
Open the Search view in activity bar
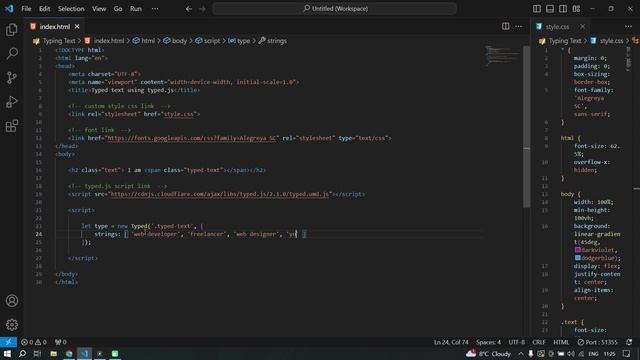point(12,53)
